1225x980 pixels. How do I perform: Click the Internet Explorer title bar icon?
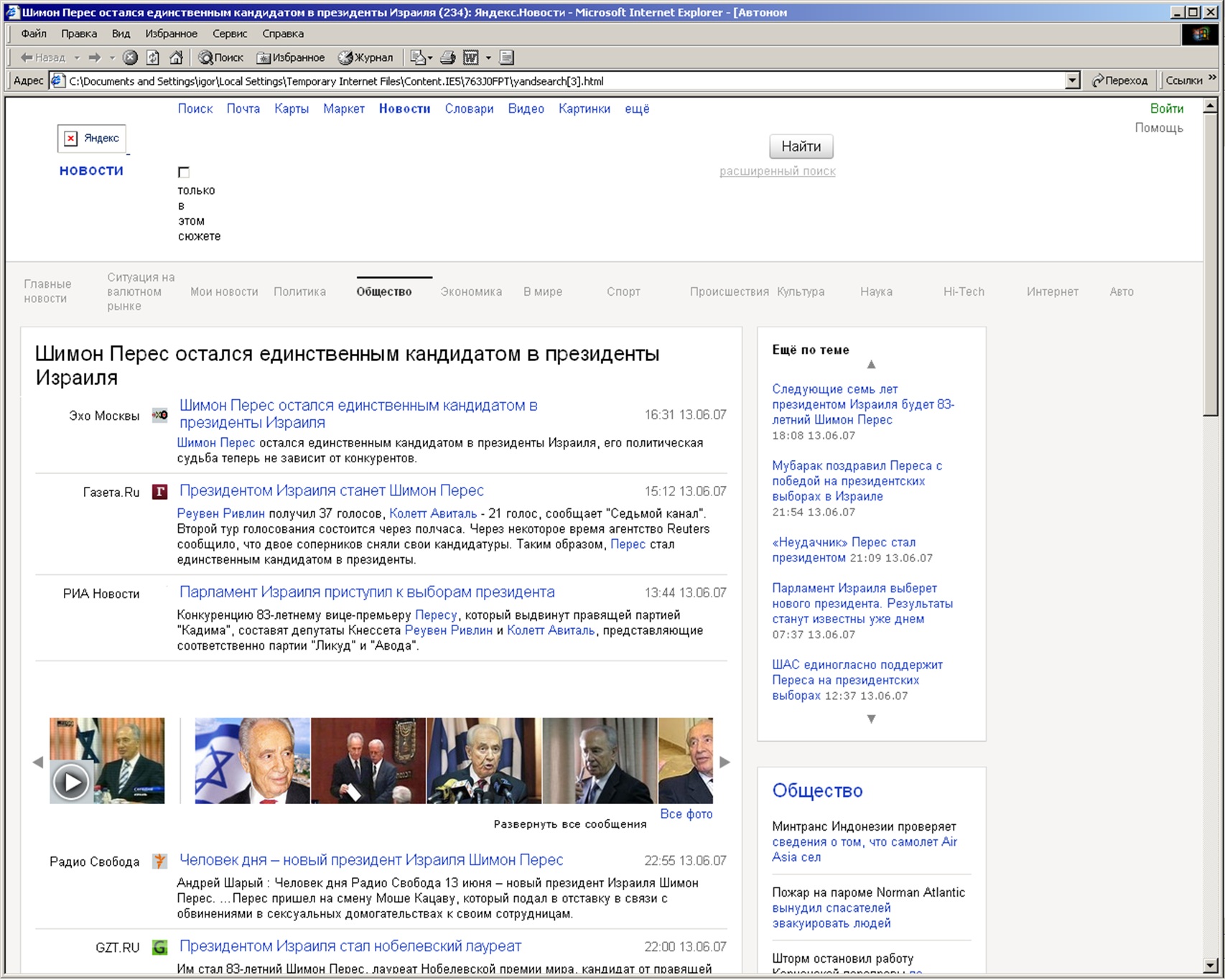click(x=12, y=12)
